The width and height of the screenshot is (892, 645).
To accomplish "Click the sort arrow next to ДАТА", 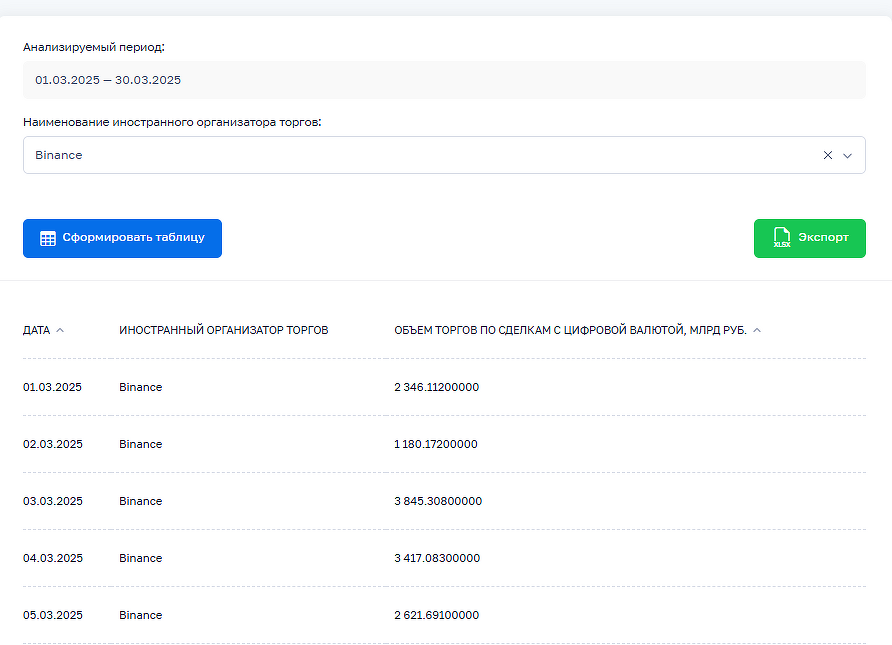I will (60, 330).
